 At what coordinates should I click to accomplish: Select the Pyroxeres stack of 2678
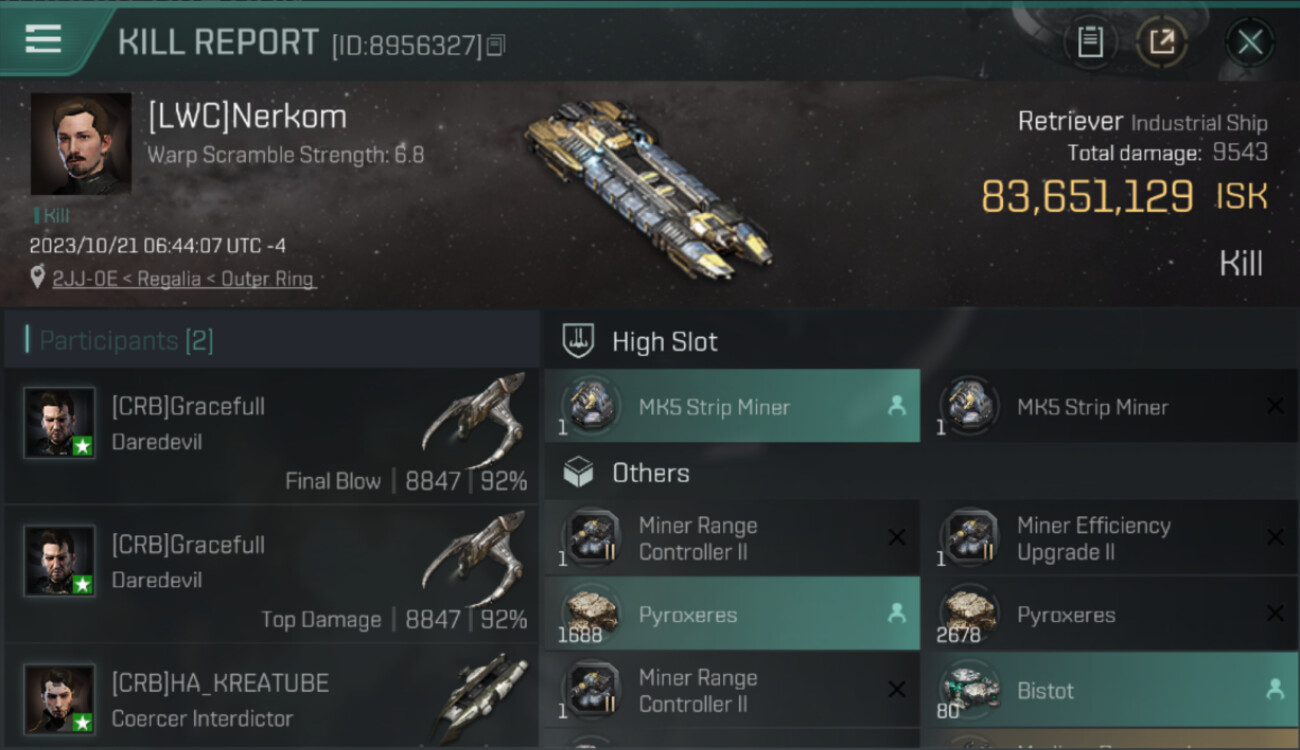coord(1110,614)
